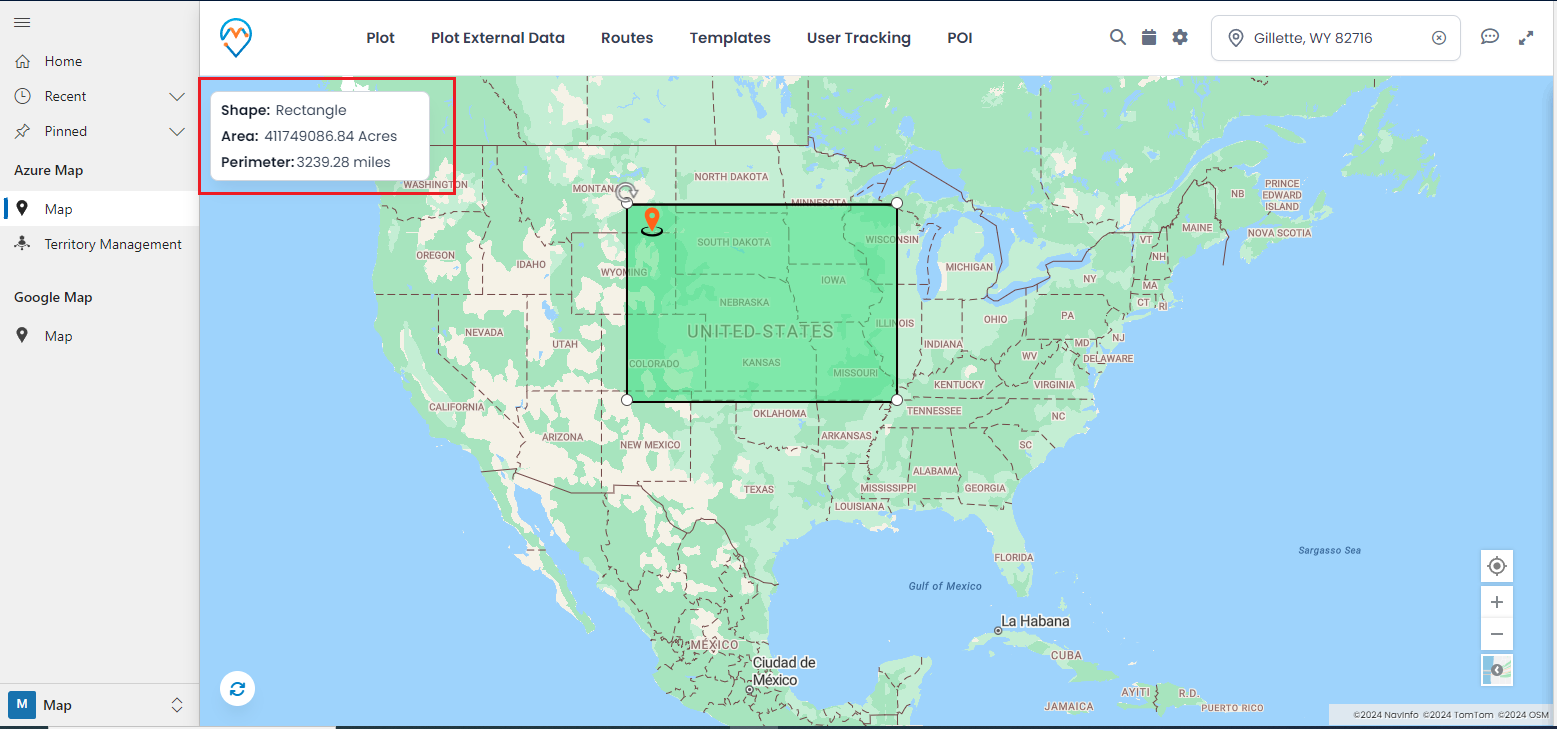Open the Routes menu
Image resolution: width=1557 pixels, height=729 pixels.
coord(627,38)
